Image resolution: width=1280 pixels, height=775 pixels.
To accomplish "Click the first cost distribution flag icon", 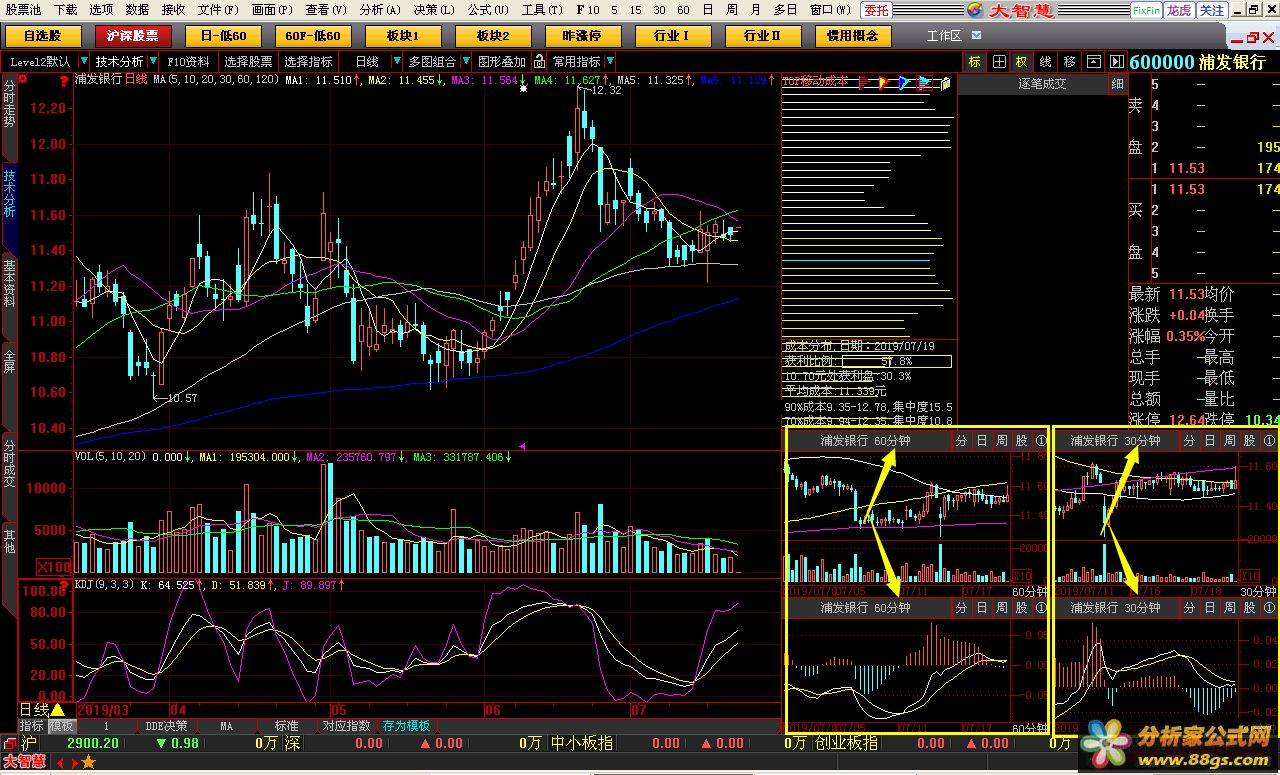I will click(x=863, y=82).
